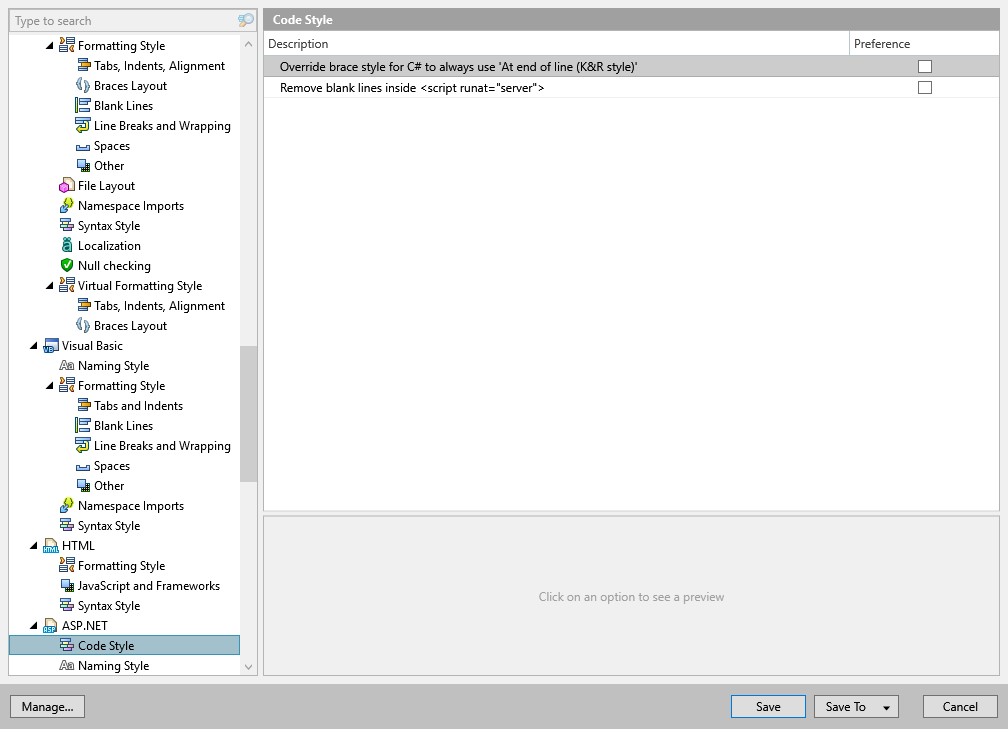The height and width of the screenshot is (729, 1008).
Task: Open the Localization settings page
Action: [109, 246]
